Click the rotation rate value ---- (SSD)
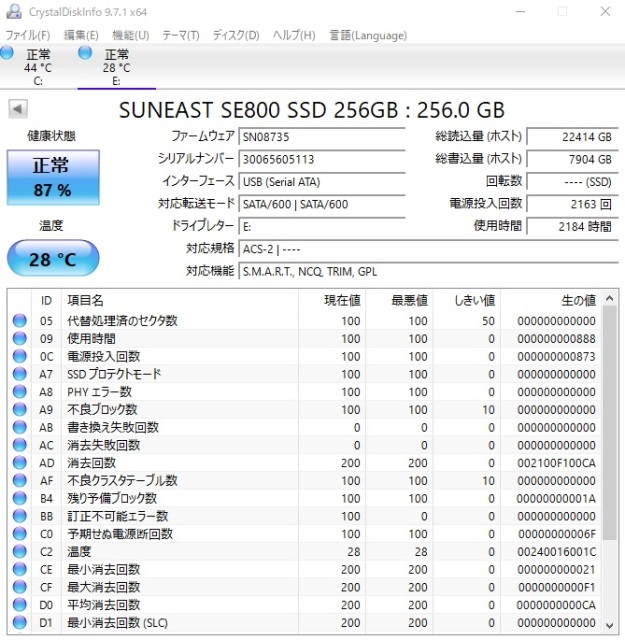The image size is (625, 640). coord(572,181)
